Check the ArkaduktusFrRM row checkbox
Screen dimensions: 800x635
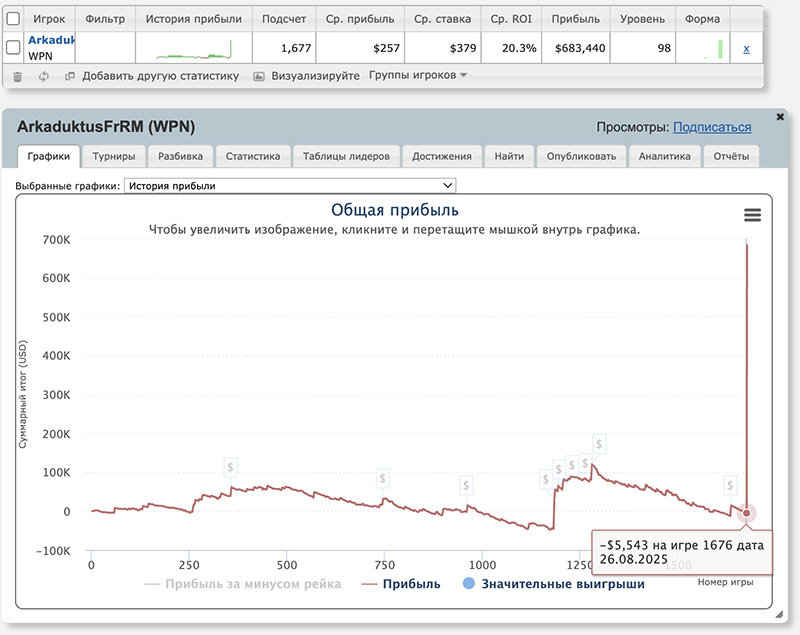[x=13, y=48]
